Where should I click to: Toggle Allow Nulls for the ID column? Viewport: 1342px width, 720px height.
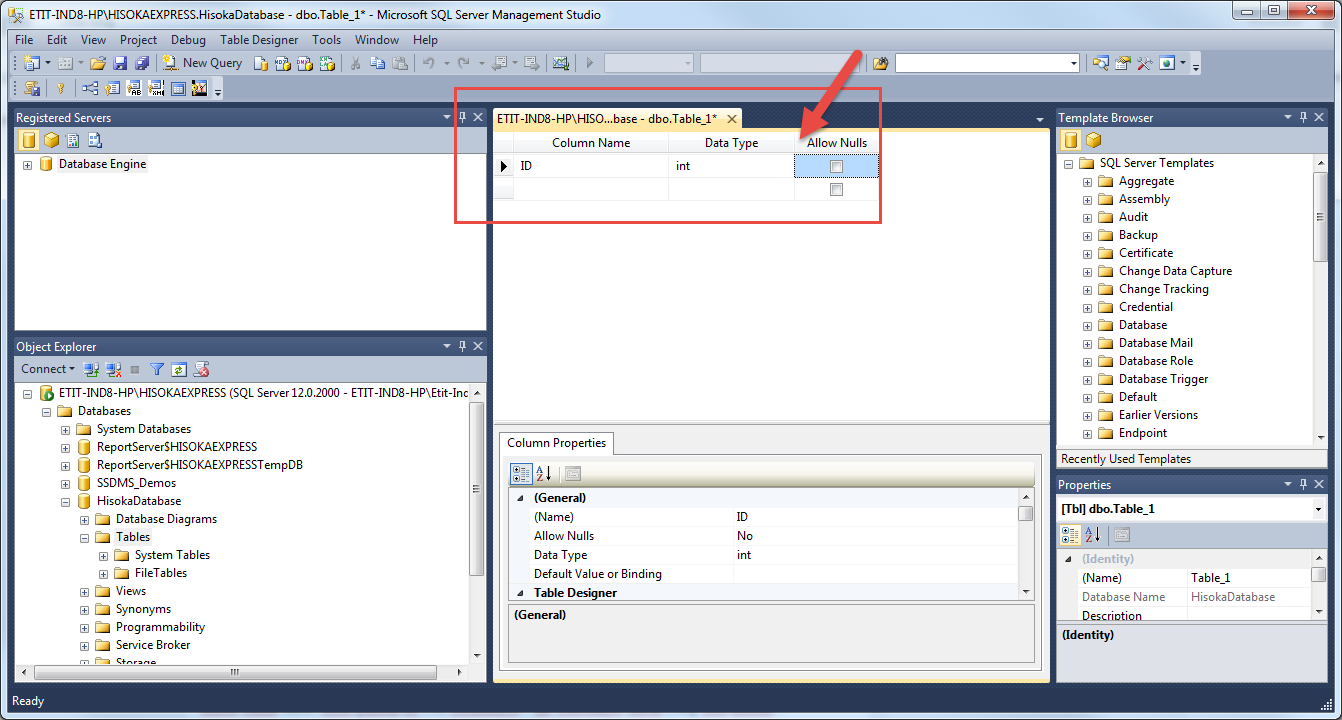(x=836, y=165)
